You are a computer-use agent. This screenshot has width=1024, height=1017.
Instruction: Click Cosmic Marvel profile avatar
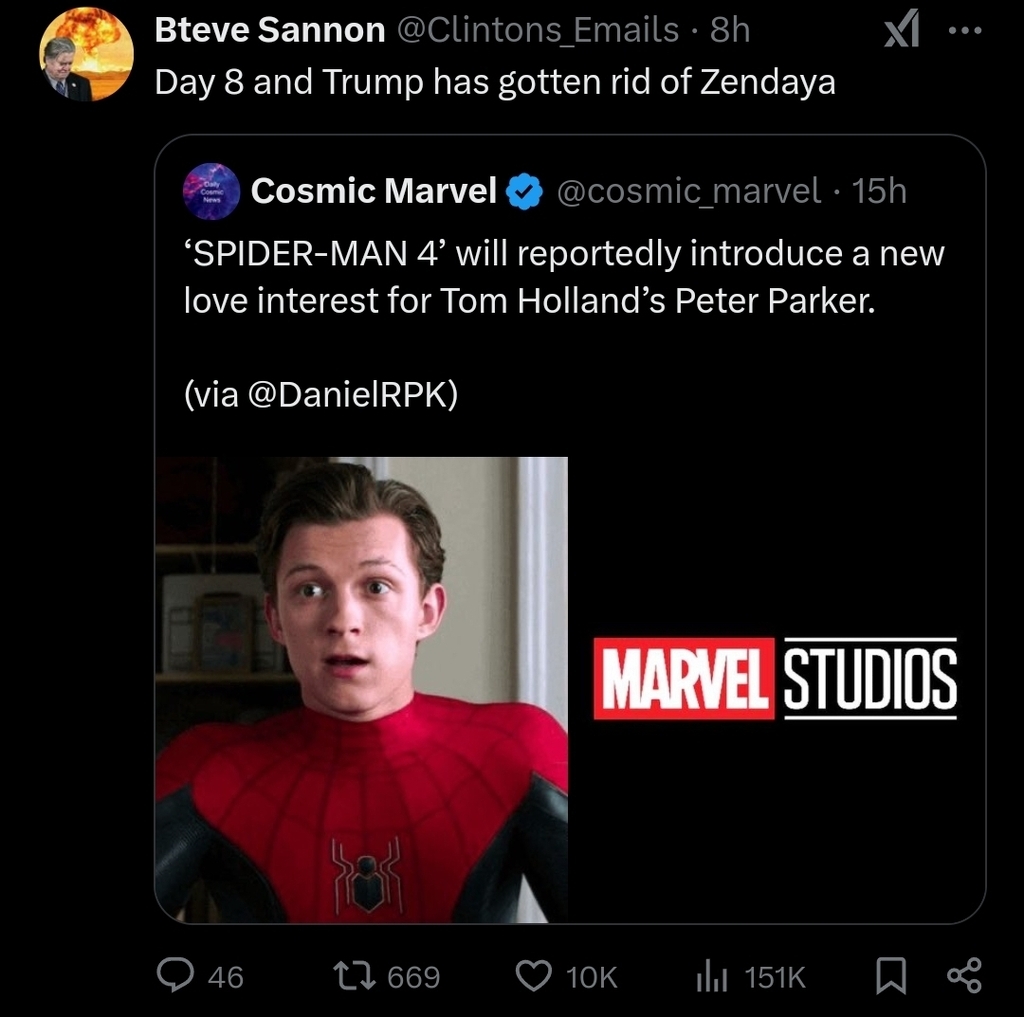[212, 191]
